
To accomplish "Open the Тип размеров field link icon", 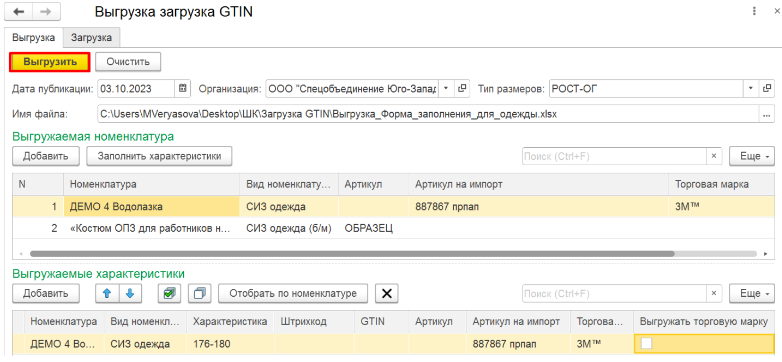I will (x=767, y=89).
